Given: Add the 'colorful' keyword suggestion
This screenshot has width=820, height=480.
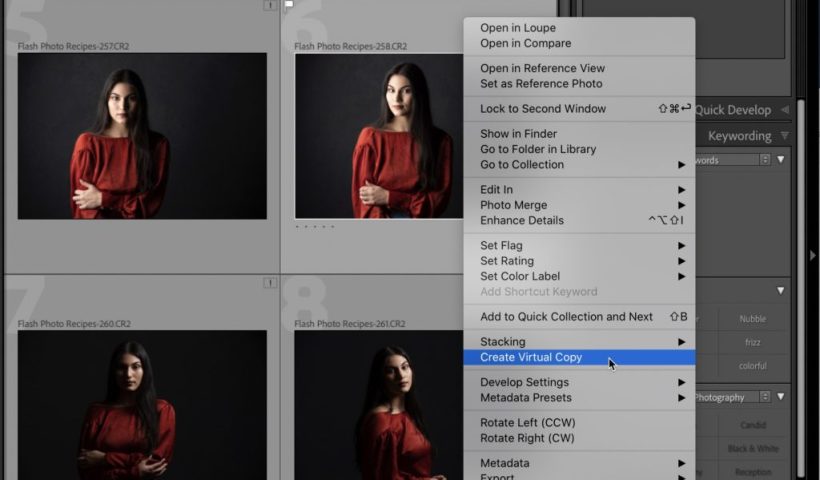Looking at the screenshot, I should (753, 366).
